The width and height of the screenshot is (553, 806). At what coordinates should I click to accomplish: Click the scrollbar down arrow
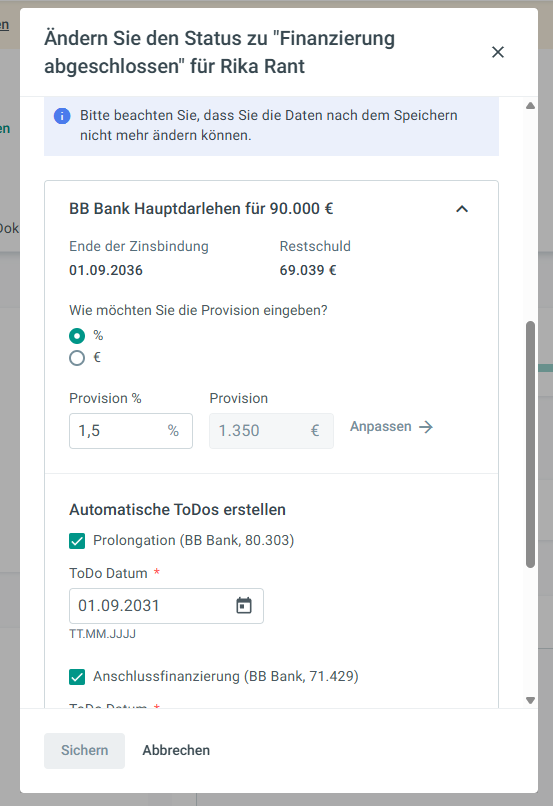tap(530, 700)
